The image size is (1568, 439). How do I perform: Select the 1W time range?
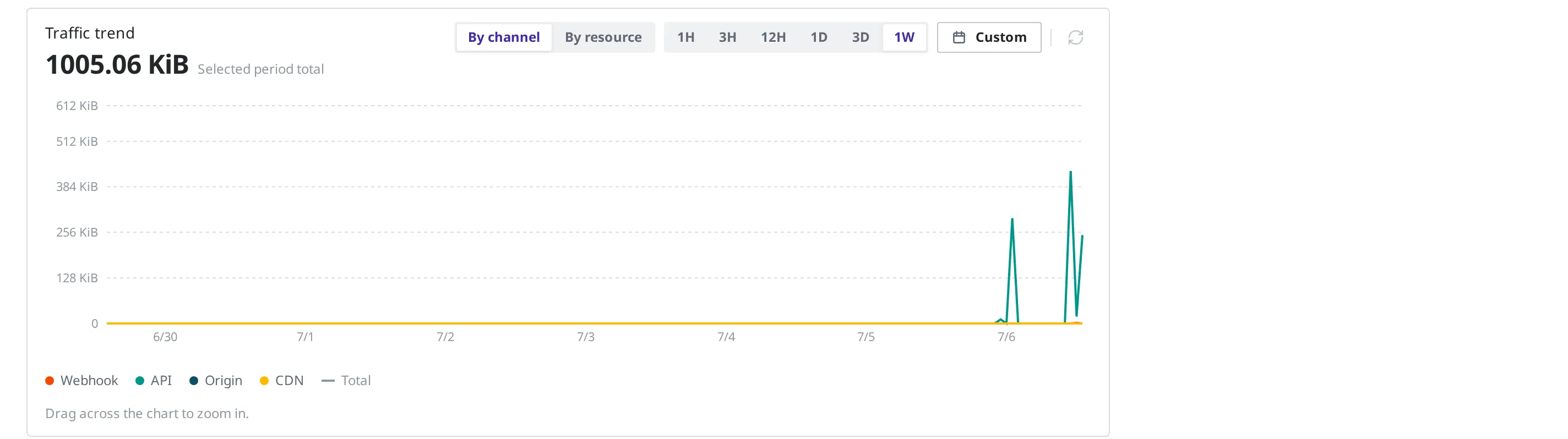904,38
